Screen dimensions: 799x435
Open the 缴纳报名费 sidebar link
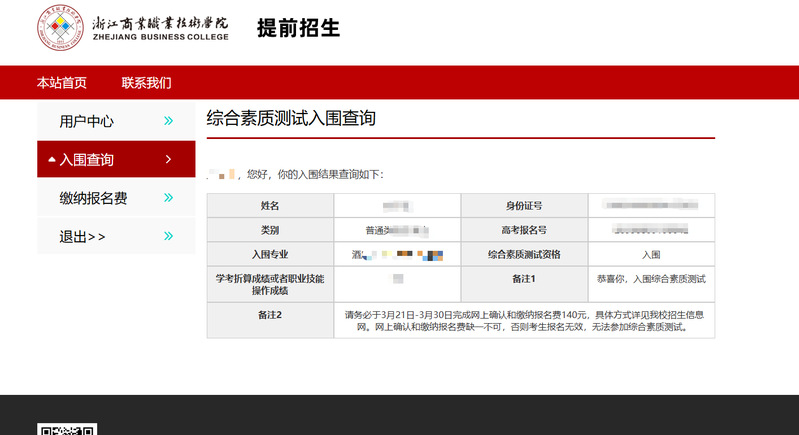tap(93, 198)
